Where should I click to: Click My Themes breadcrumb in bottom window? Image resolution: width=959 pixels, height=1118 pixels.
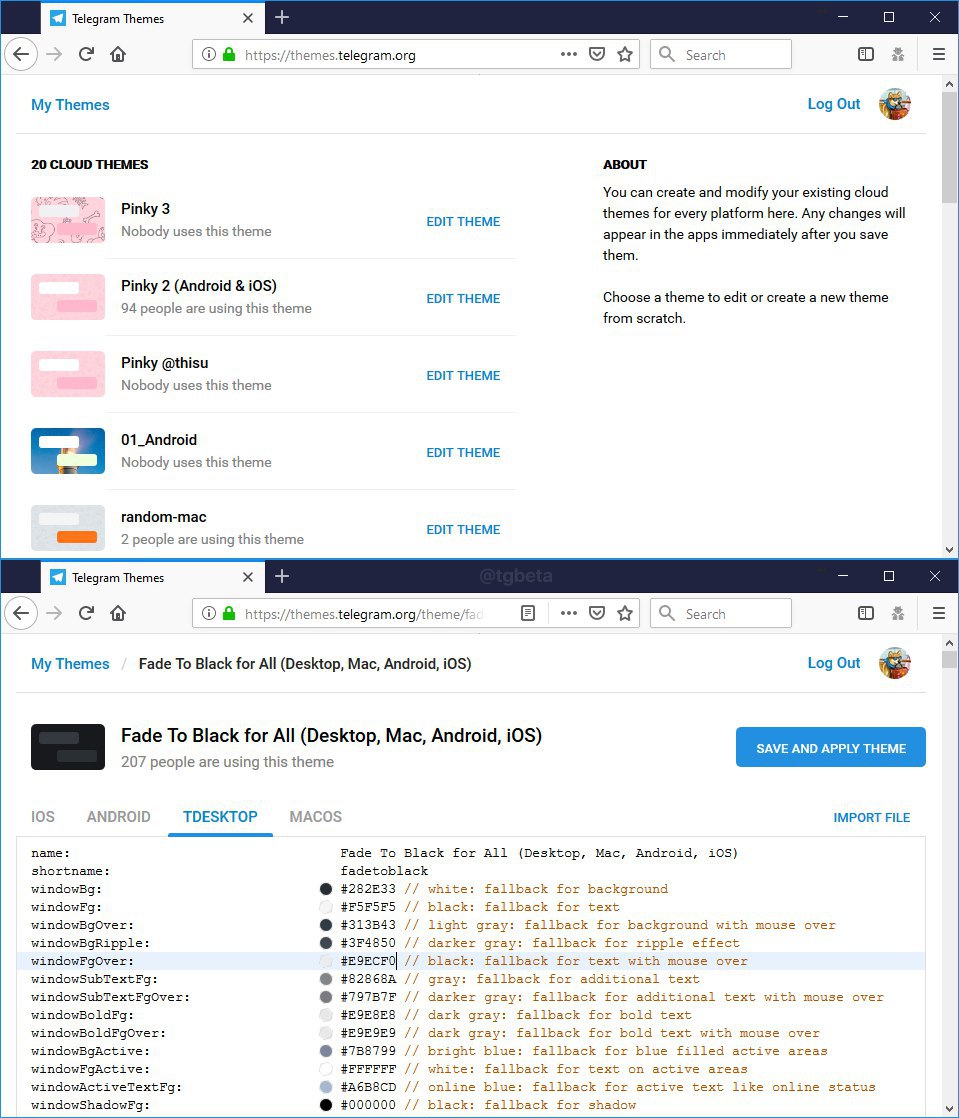pos(70,664)
